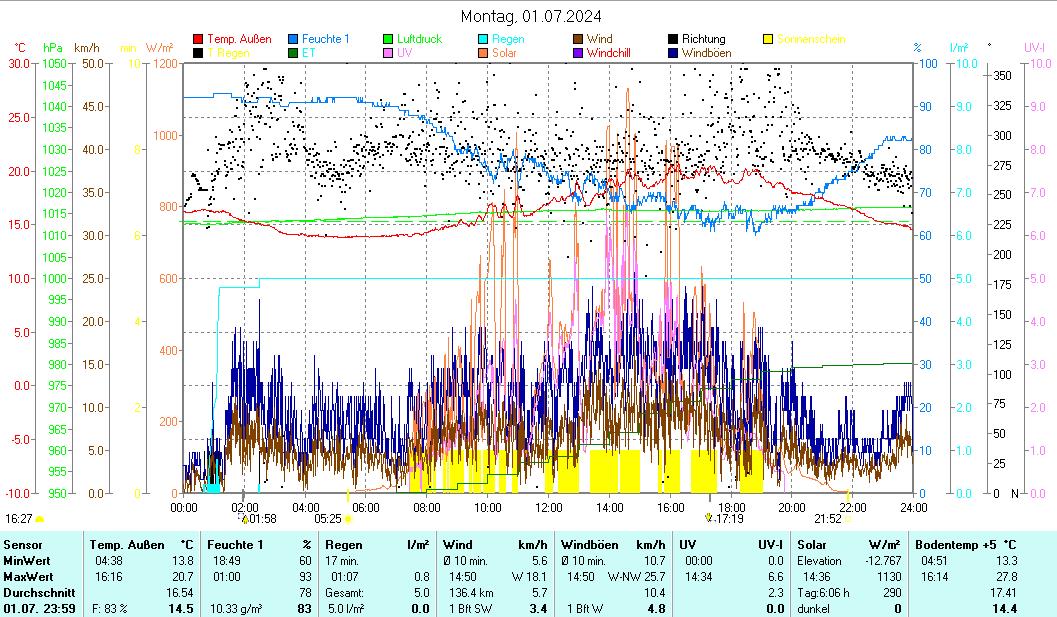Viewport: 1057px width, 617px height.
Task: Click the pink UV legend swatch
Action: (388, 53)
